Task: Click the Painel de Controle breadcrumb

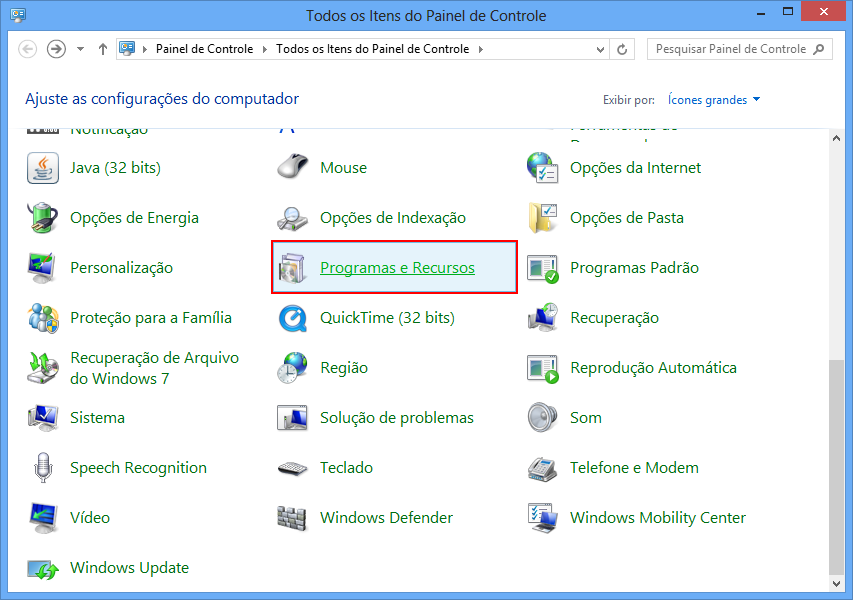Action: point(205,49)
